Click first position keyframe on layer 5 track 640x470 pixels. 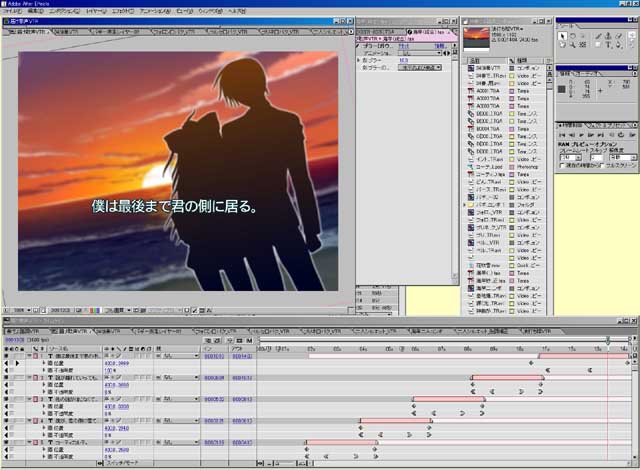click(x=307, y=449)
